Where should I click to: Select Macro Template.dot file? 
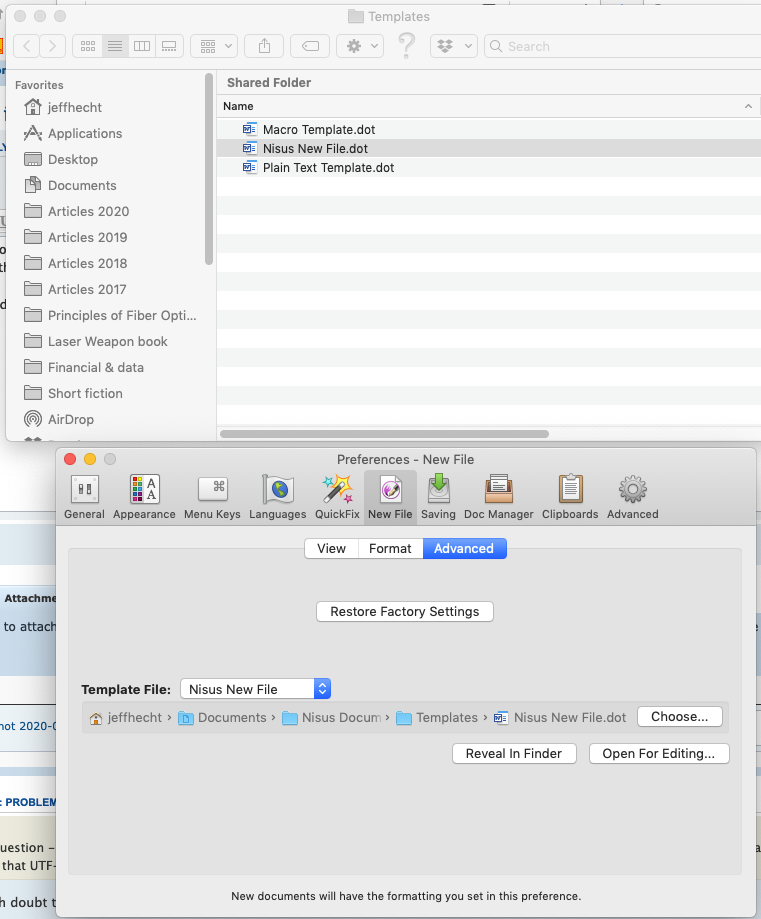[x=489, y=130]
